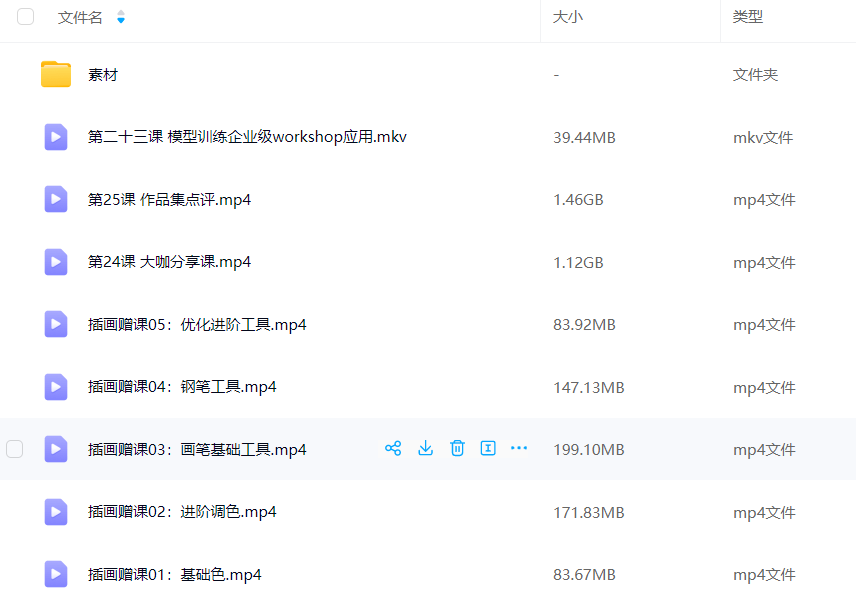Viewport: 856px width, 590px height.
Task: Sort by the 类型 column header
Action: coord(747,17)
